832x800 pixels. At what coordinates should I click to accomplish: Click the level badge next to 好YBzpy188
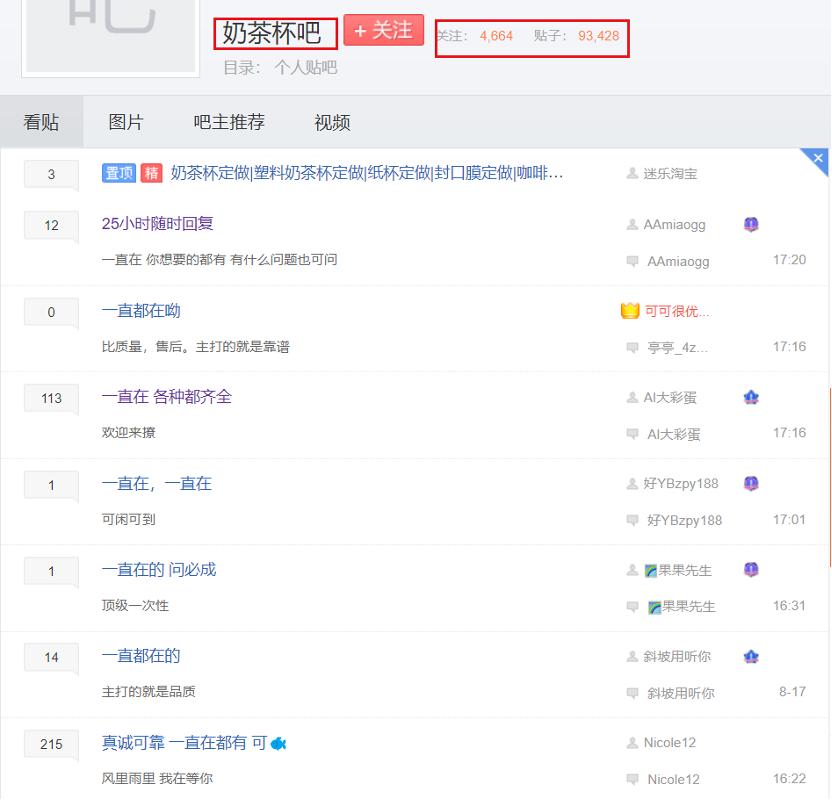click(751, 483)
